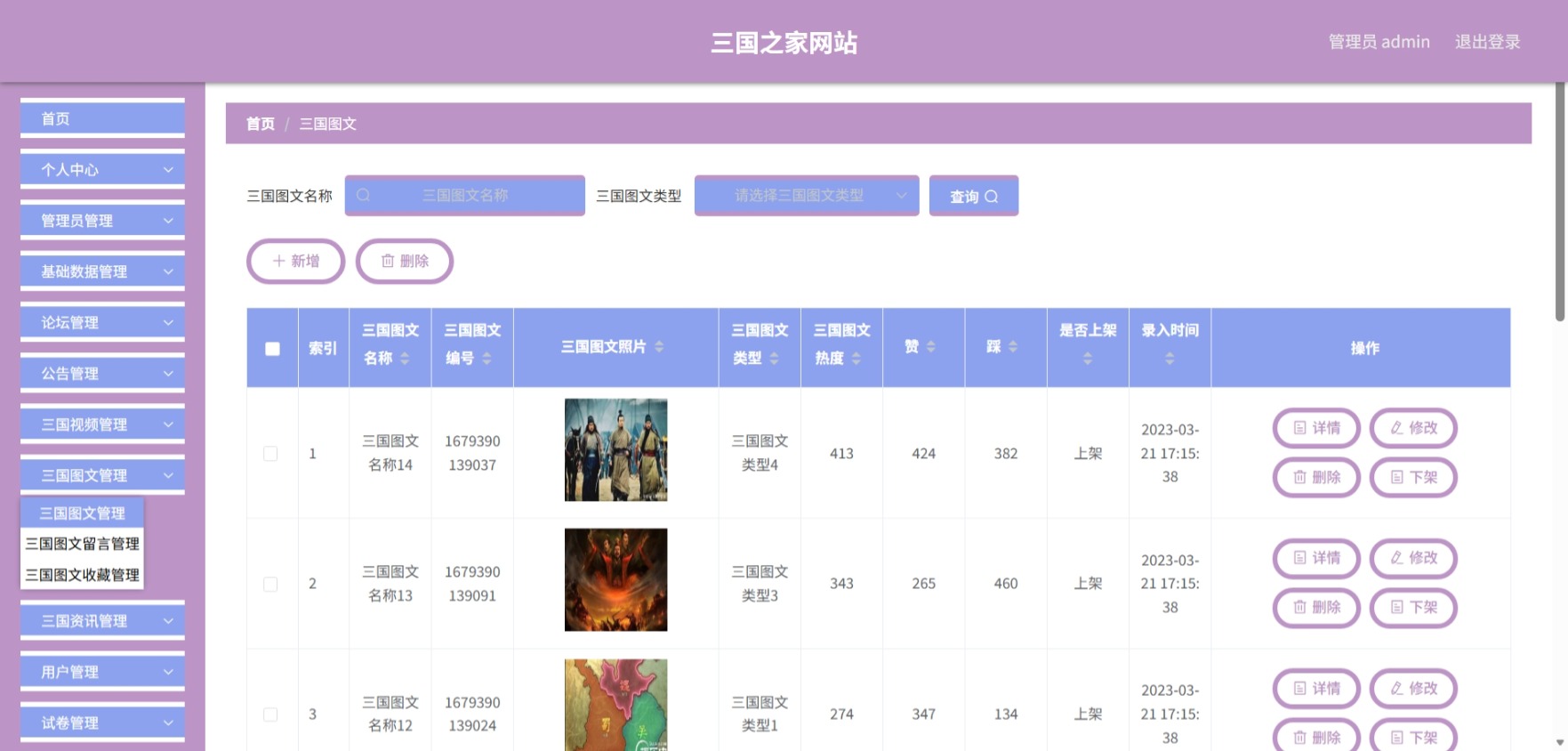This screenshot has width=1568, height=751.
Task: Expand 论坛管理 sidebar menu
Action: point(102,322)
